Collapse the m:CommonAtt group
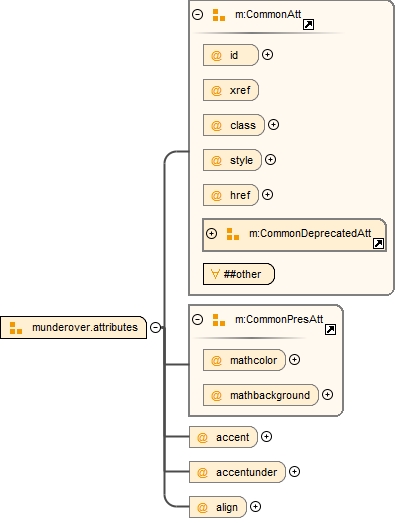396x523 pixels. [197, 14]
